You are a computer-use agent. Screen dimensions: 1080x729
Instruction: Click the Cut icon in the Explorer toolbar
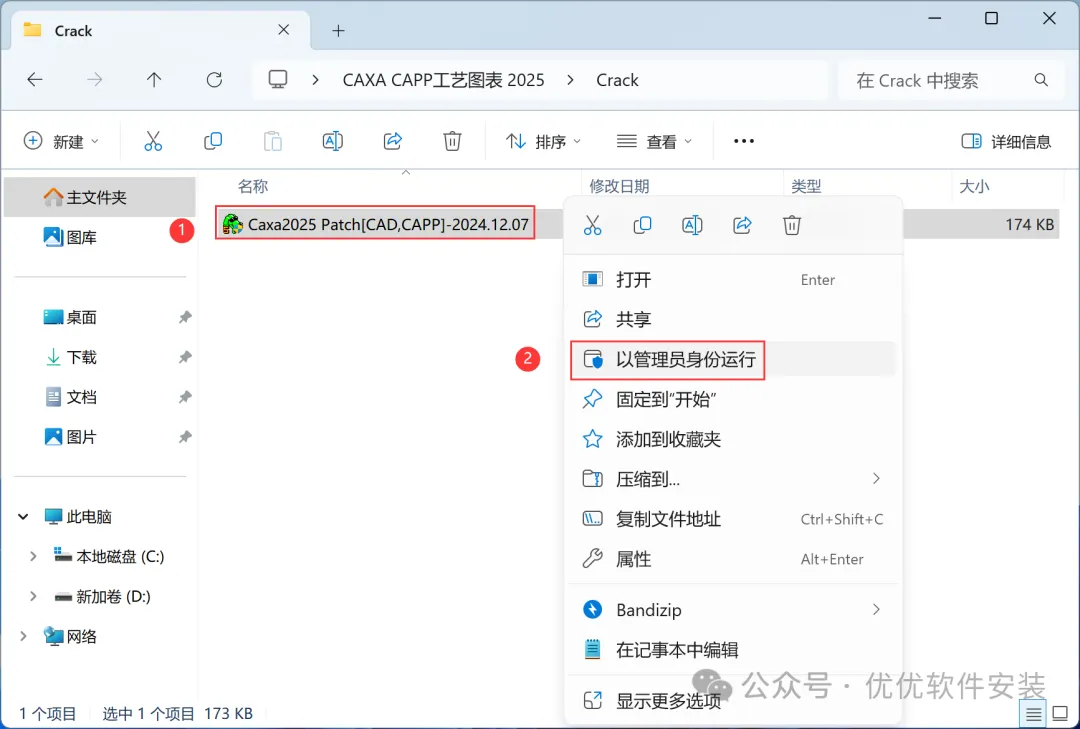pyautogui.click(x=153, y=141)
